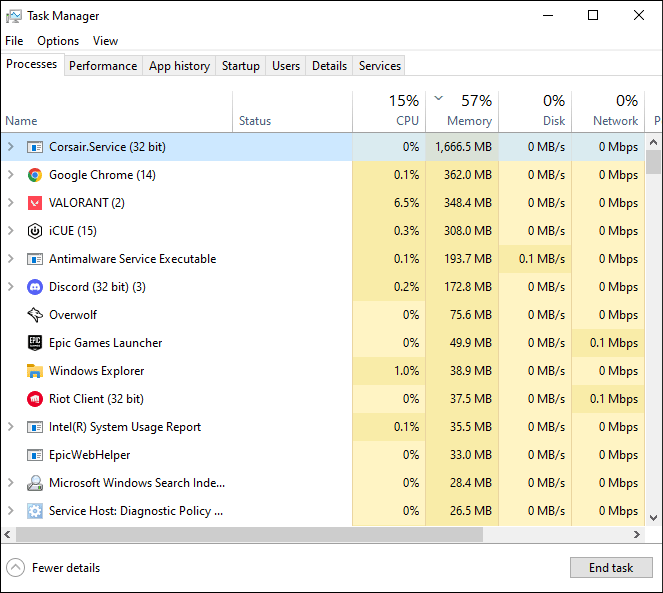Sort by the Status column header
Image resolution: width=663 pixels, height=593 pixels.
[x=292, y=112]
